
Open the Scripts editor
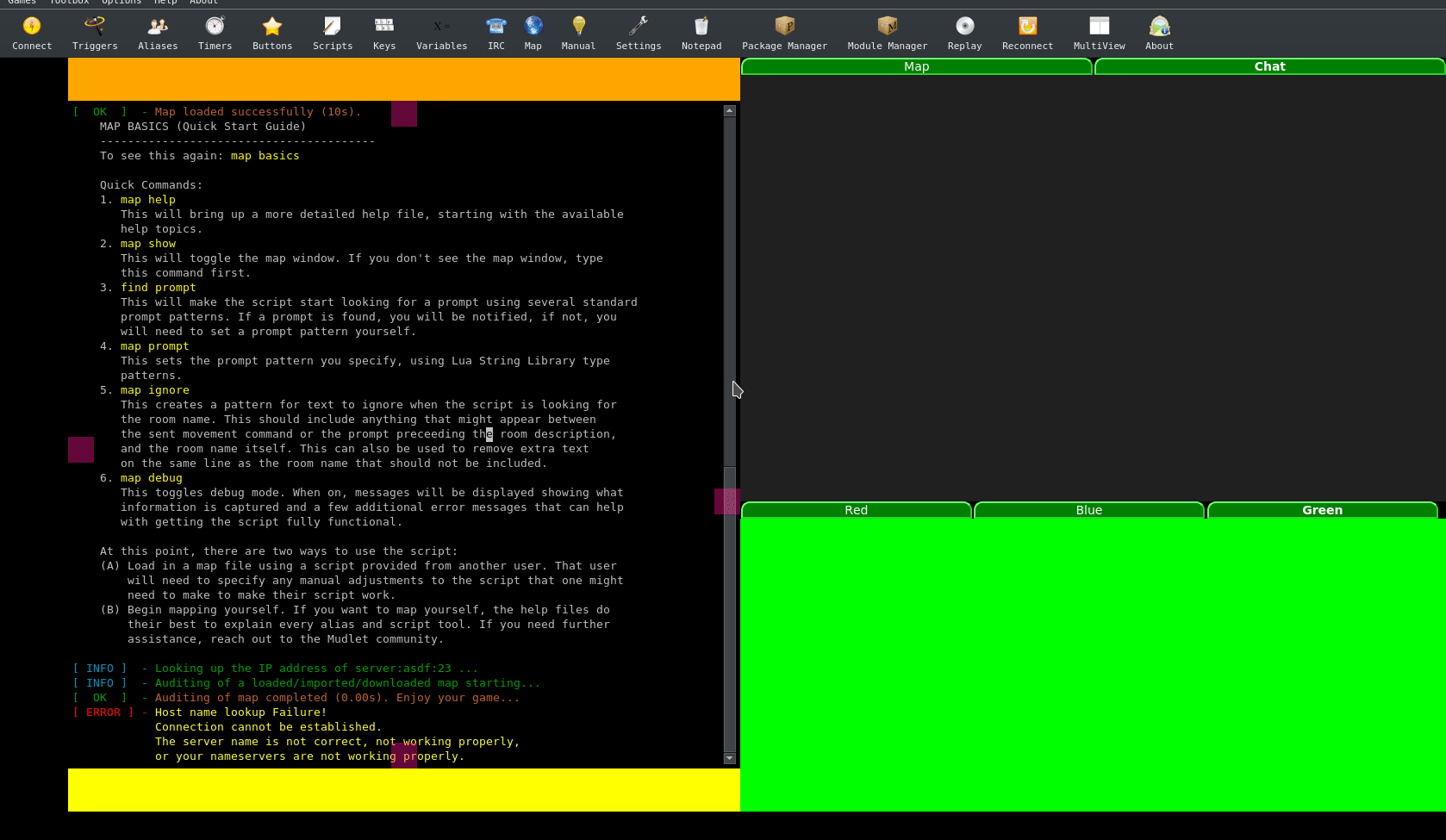pyautogui.click(x=333, y=34)
